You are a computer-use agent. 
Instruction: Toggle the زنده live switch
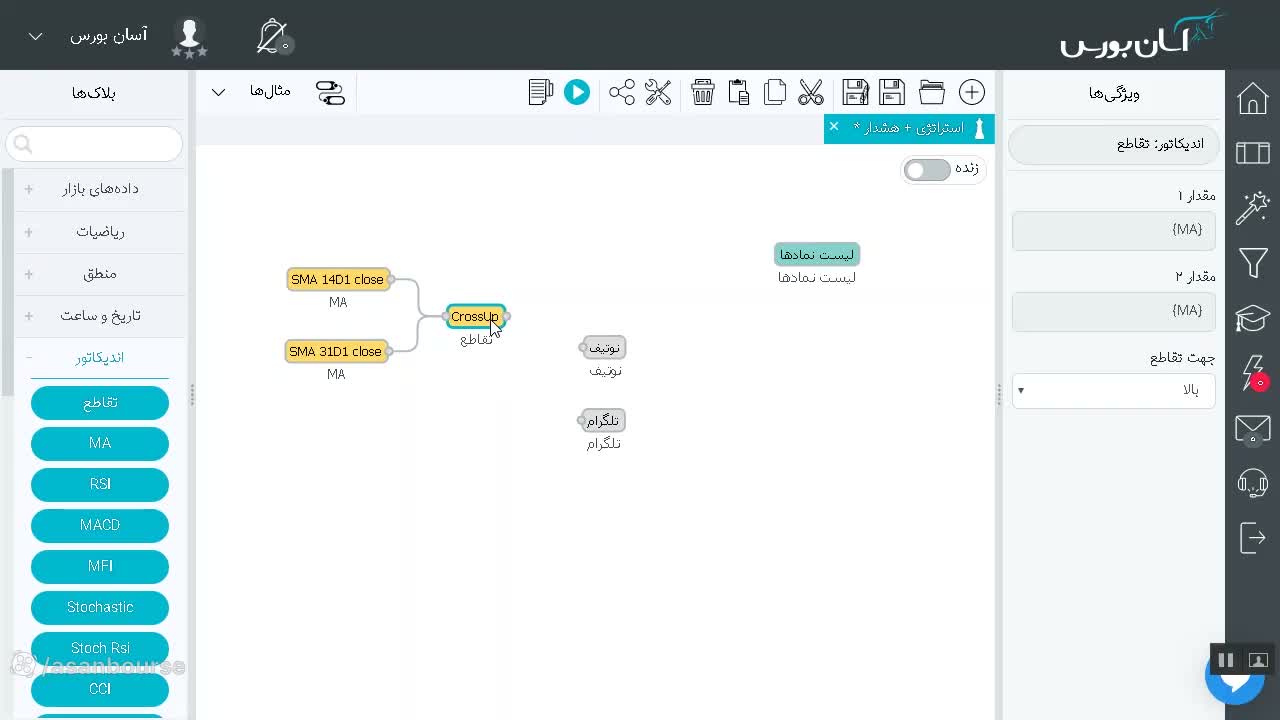927,170
